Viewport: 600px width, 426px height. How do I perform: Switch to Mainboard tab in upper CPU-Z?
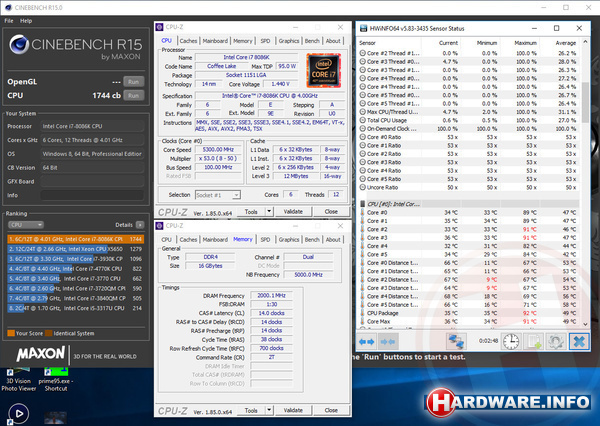(x=215, y=41)
